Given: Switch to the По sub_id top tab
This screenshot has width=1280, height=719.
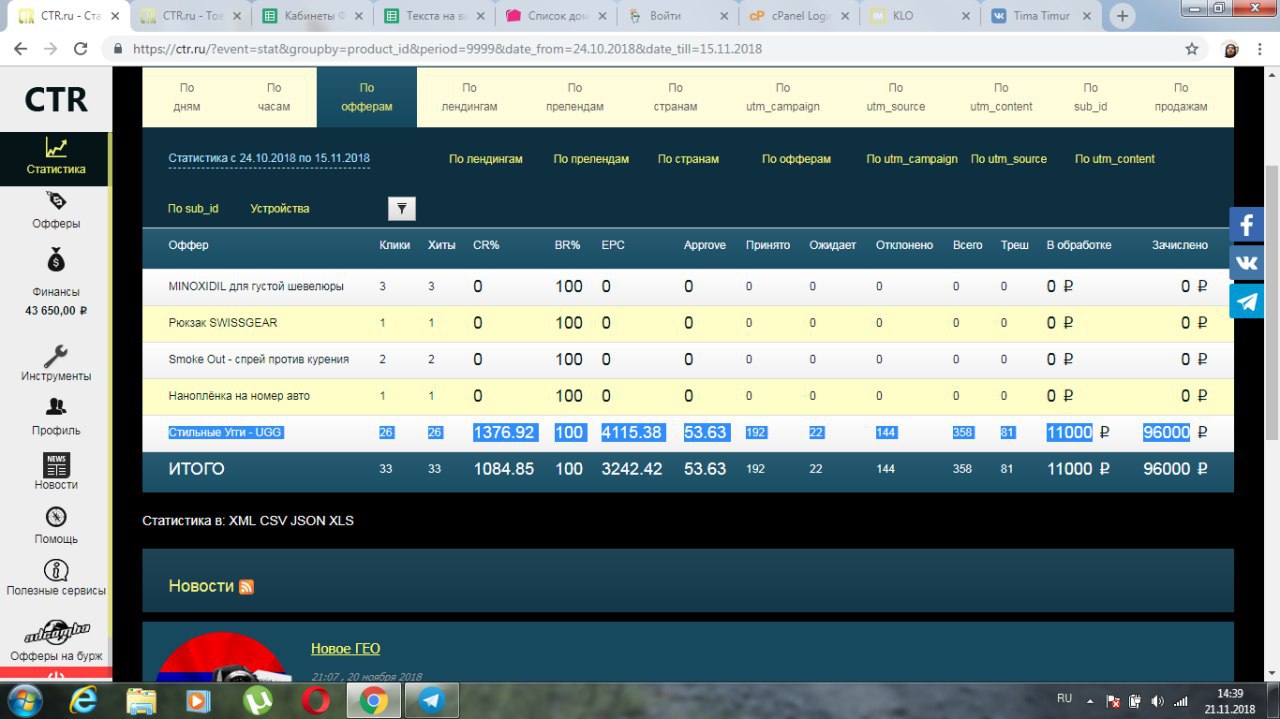Looking at the screenshot, I should 1090,97.
